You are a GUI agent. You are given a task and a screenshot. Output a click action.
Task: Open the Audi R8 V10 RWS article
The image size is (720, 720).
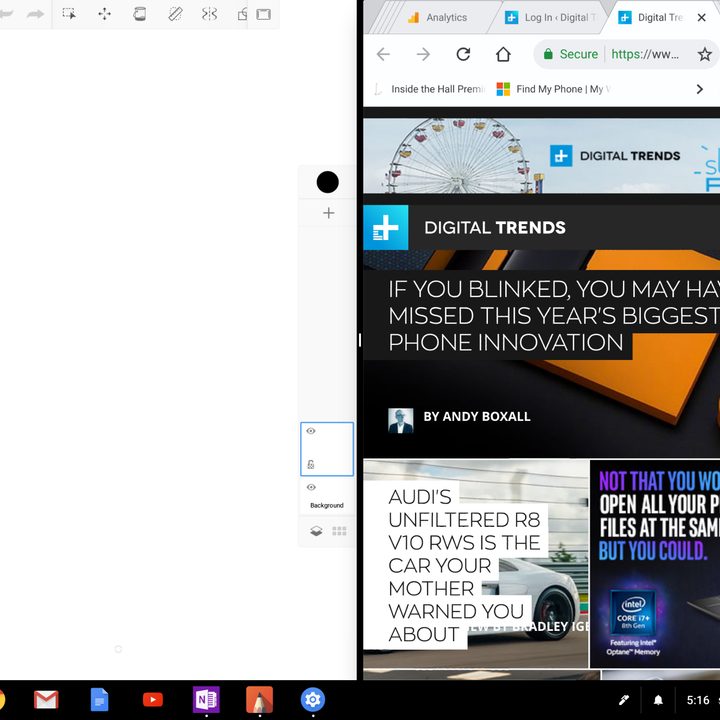coord(464,565)
